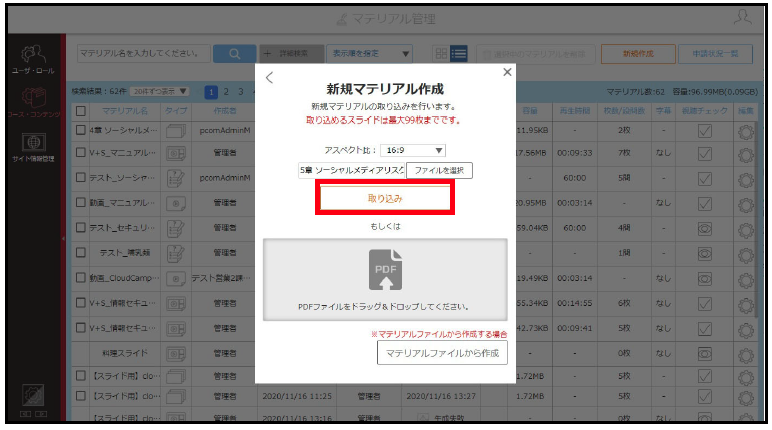Click the マテリアルファイルから作成 button
Viewport: 772px width, 430px height.
(x=442, y=353)
